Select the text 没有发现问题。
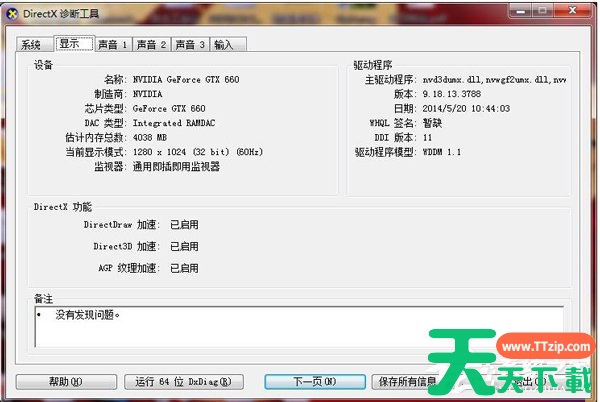This screenshot has width=600, height=402. 88,315
